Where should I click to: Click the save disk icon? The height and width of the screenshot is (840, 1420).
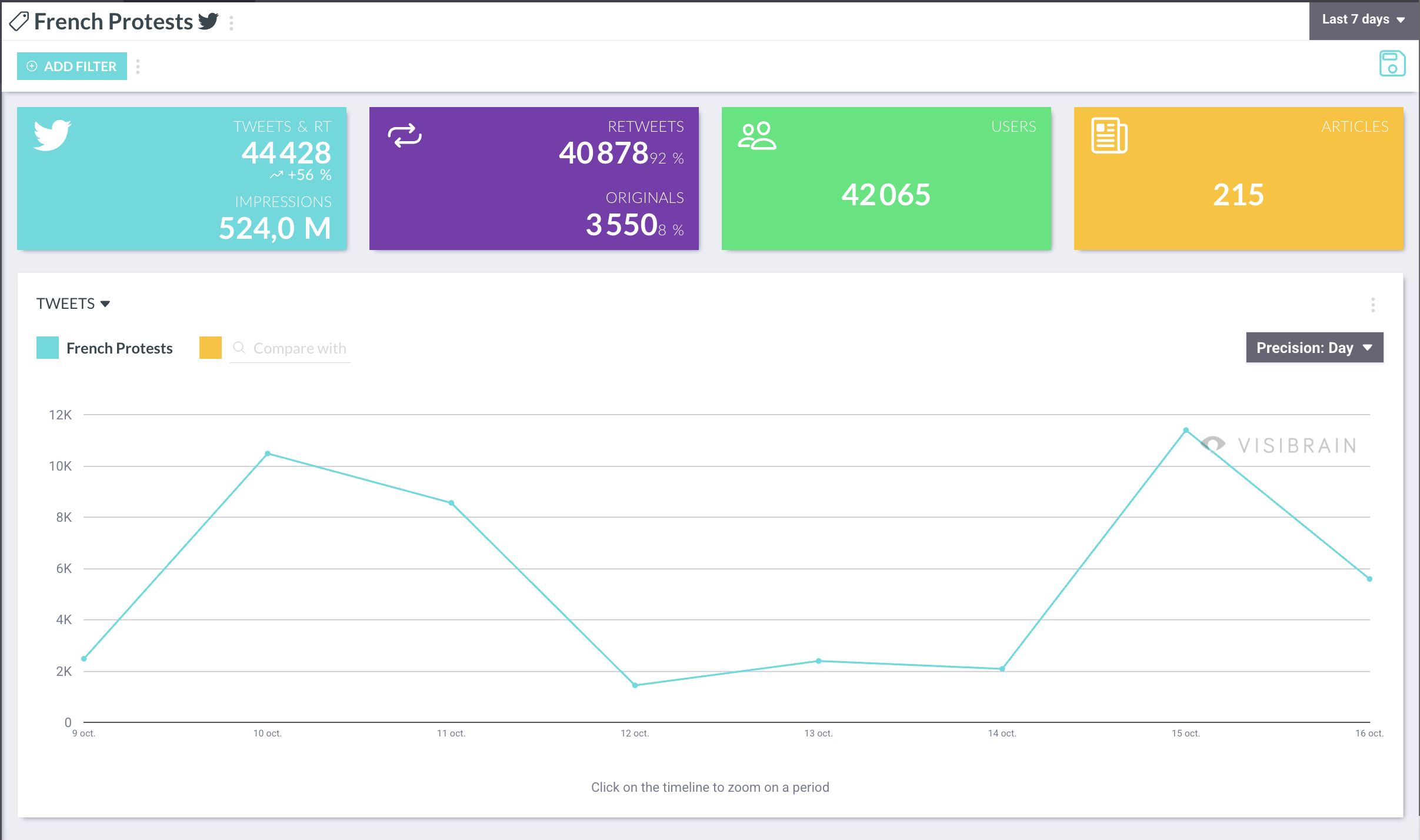click(1392, 64)
